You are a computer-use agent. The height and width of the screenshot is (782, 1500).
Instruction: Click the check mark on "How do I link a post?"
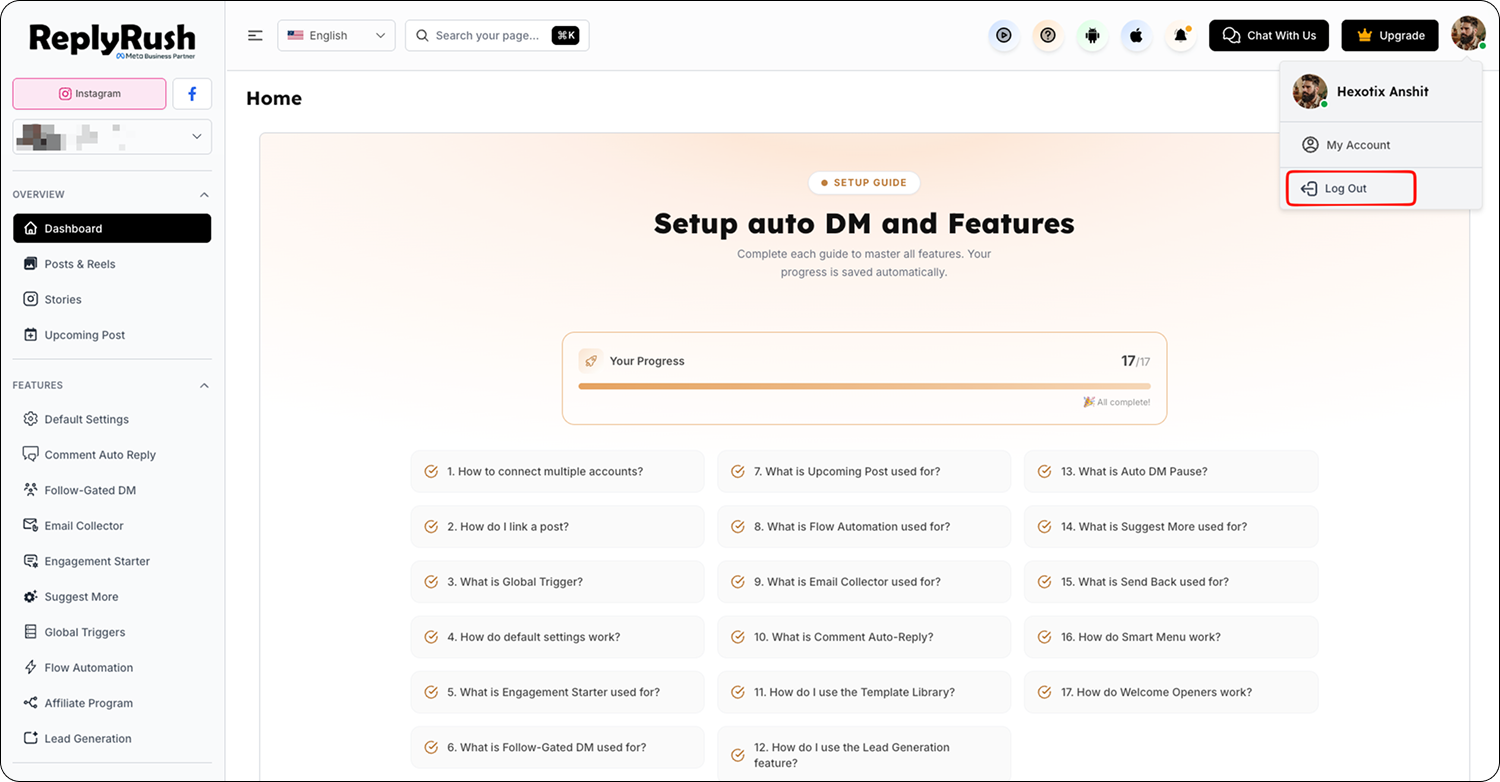432,527
